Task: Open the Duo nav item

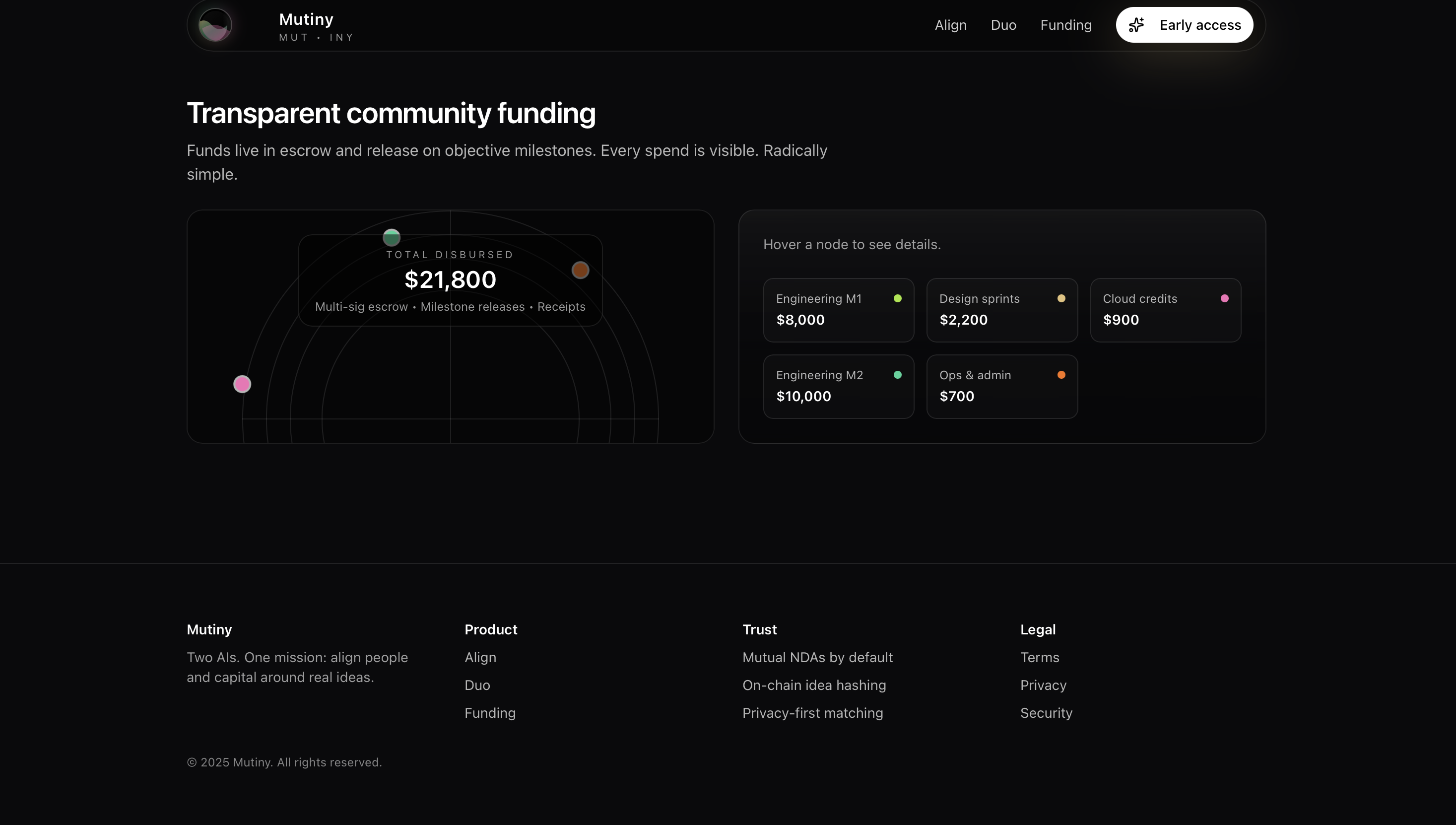Action: [x=1003, y=25]
